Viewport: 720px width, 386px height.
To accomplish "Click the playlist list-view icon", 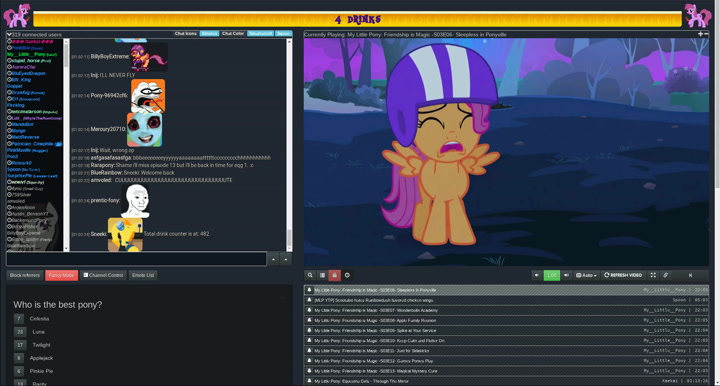I will (x=322, y=275).
